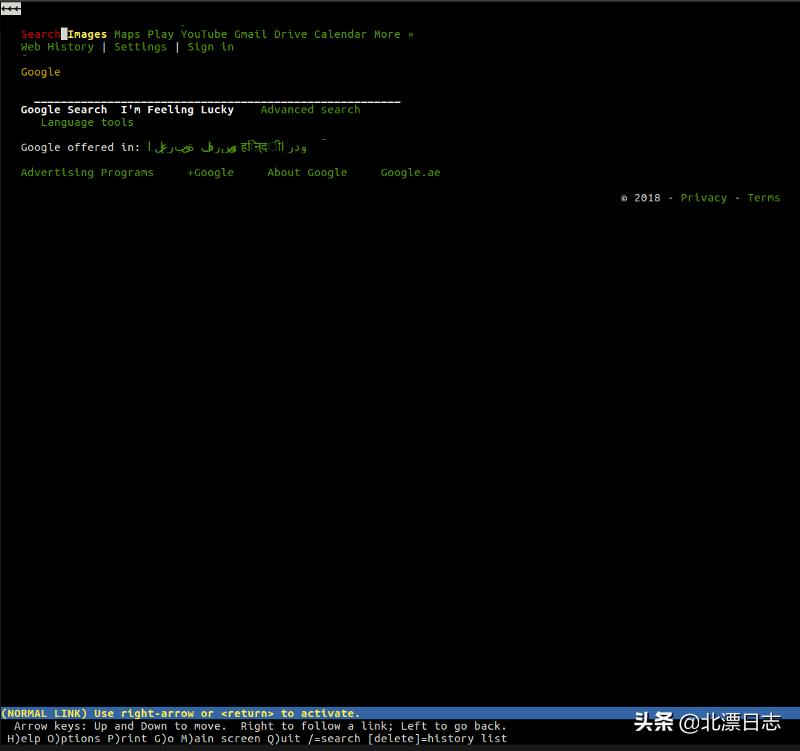Expand the More » link

394,34
